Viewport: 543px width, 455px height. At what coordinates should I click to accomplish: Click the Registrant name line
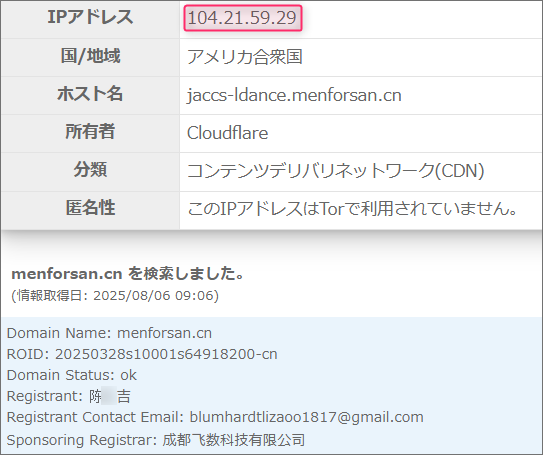(x=69, y=396)
